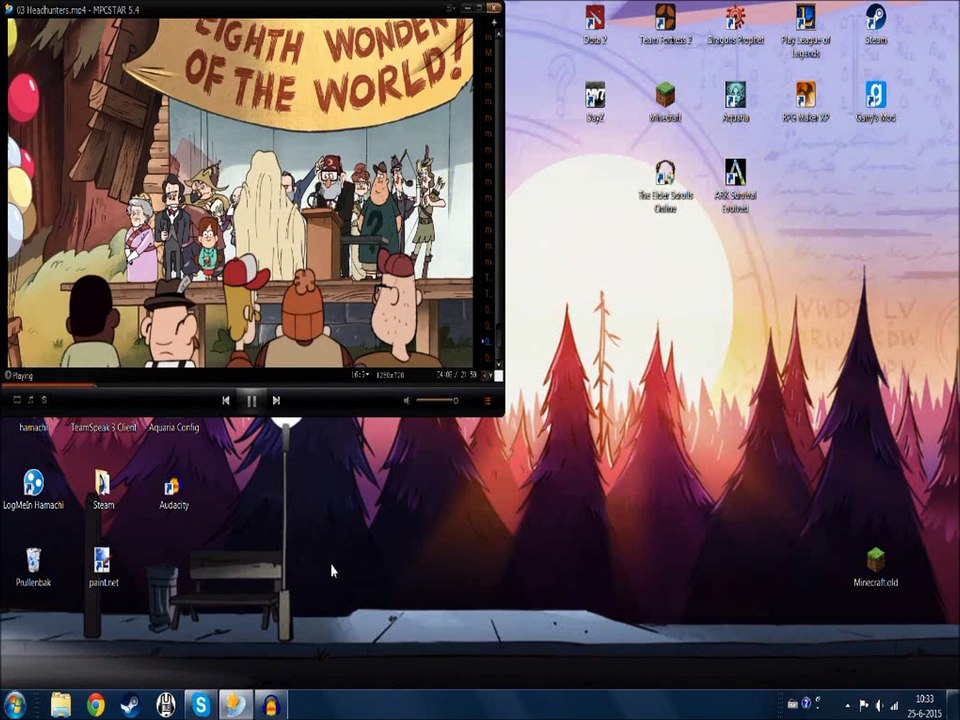Open the clock showing 10:33

(924, 705)
